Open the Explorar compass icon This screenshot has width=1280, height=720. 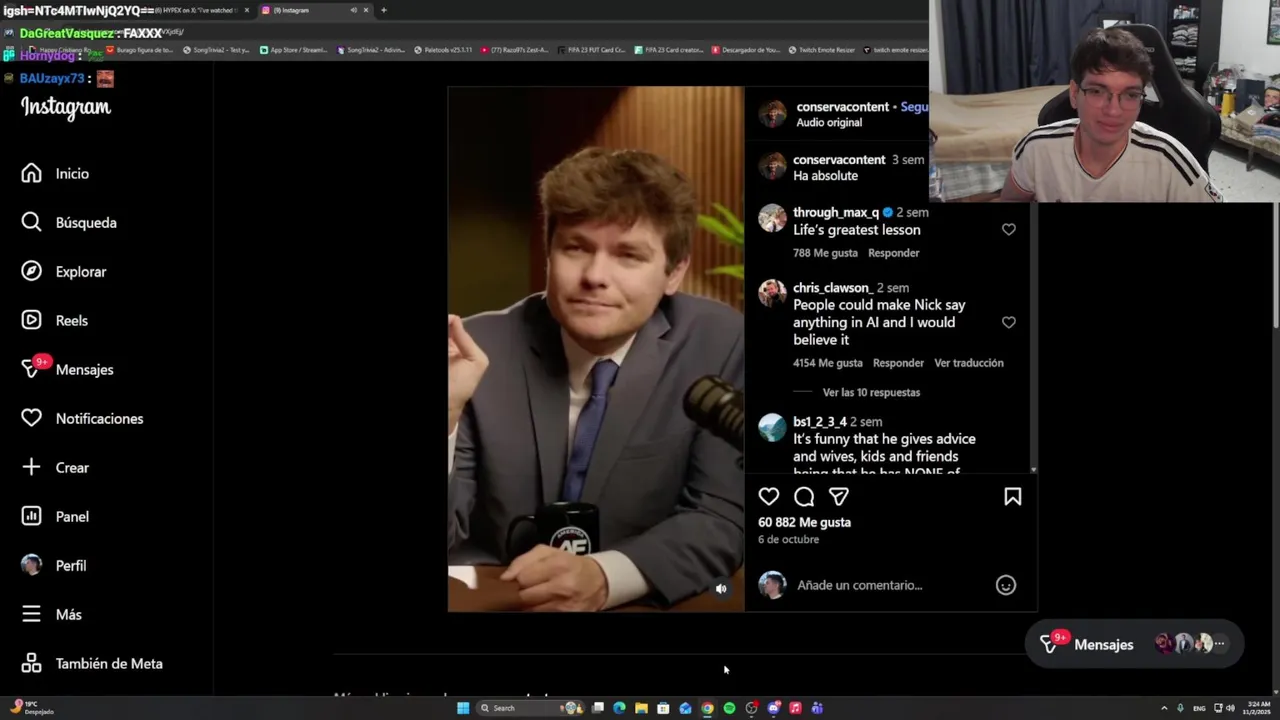(x=32, y=272)
